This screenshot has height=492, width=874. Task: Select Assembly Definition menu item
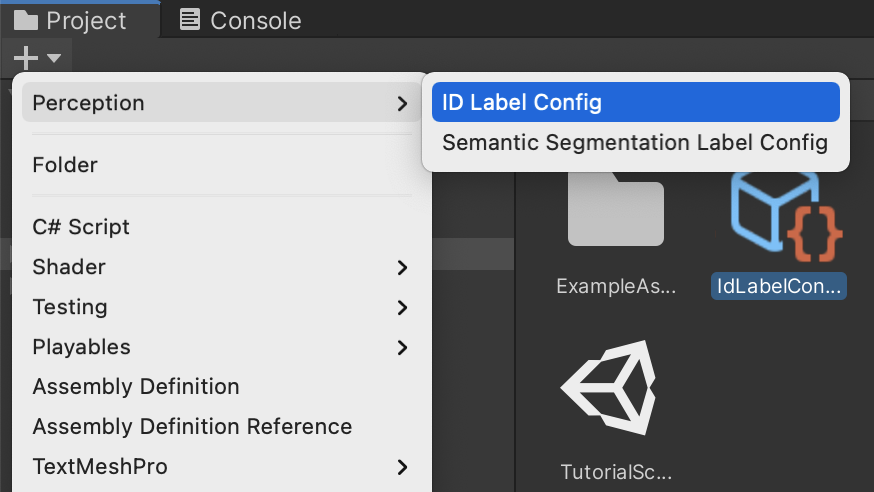pyautogui.click(x=136, y=387)
